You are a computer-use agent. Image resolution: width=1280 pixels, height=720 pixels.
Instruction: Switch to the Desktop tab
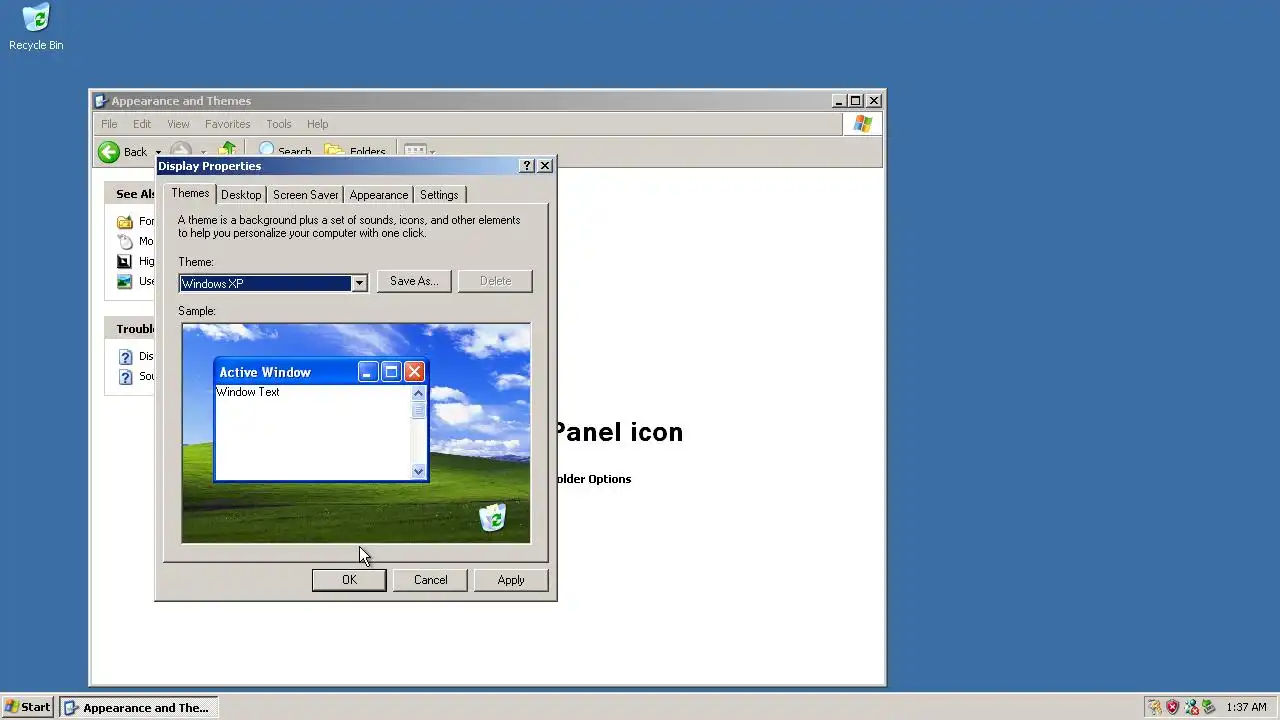pos(241,195)
